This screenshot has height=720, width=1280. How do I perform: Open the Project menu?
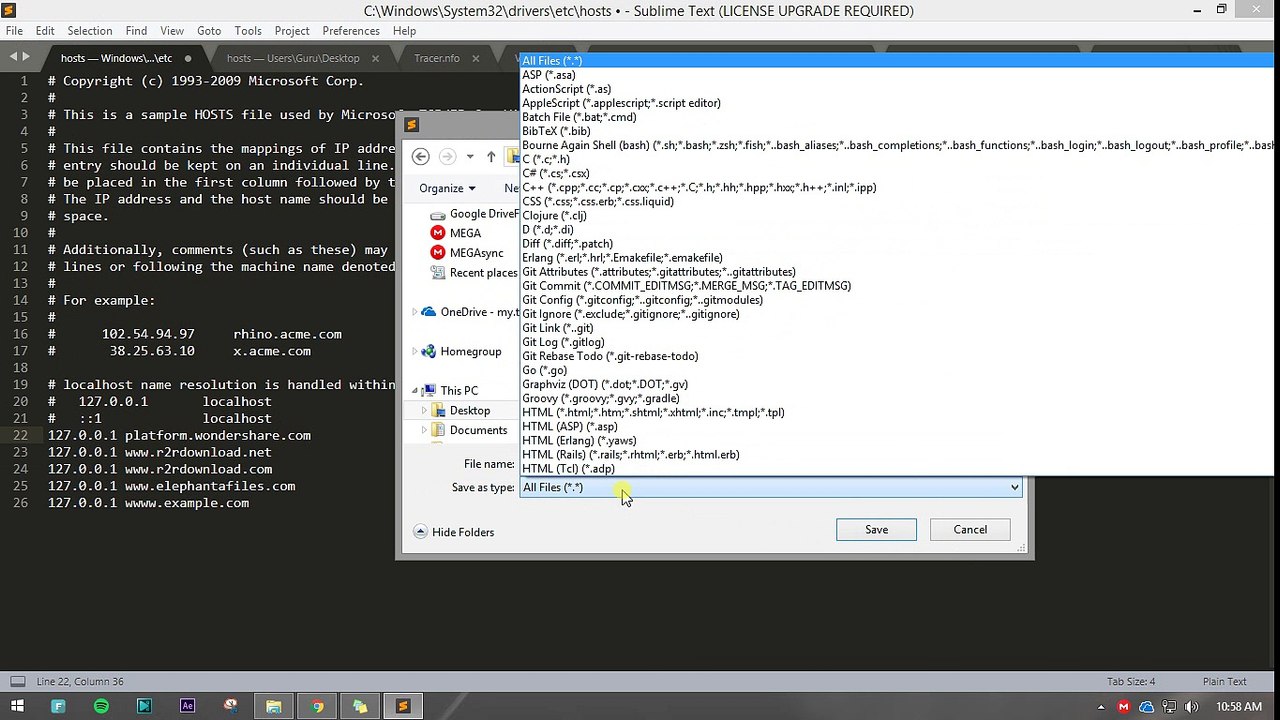click(292, 31)
